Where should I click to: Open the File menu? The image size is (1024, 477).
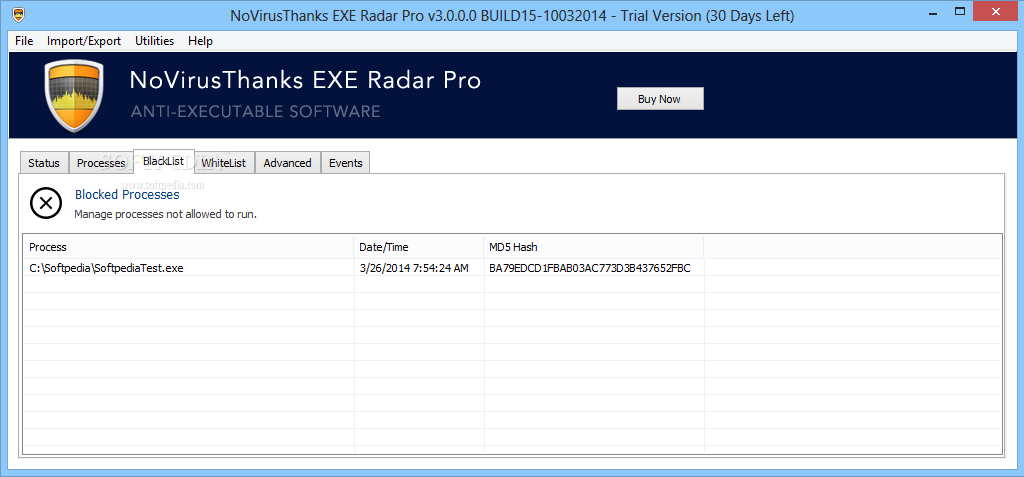tap(24, 41)
